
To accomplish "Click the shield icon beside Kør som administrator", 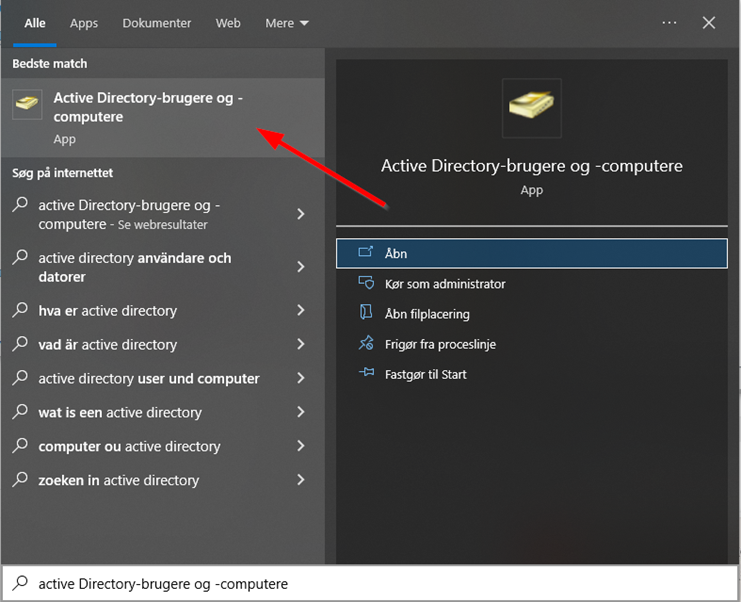I will tap(366, 283).
